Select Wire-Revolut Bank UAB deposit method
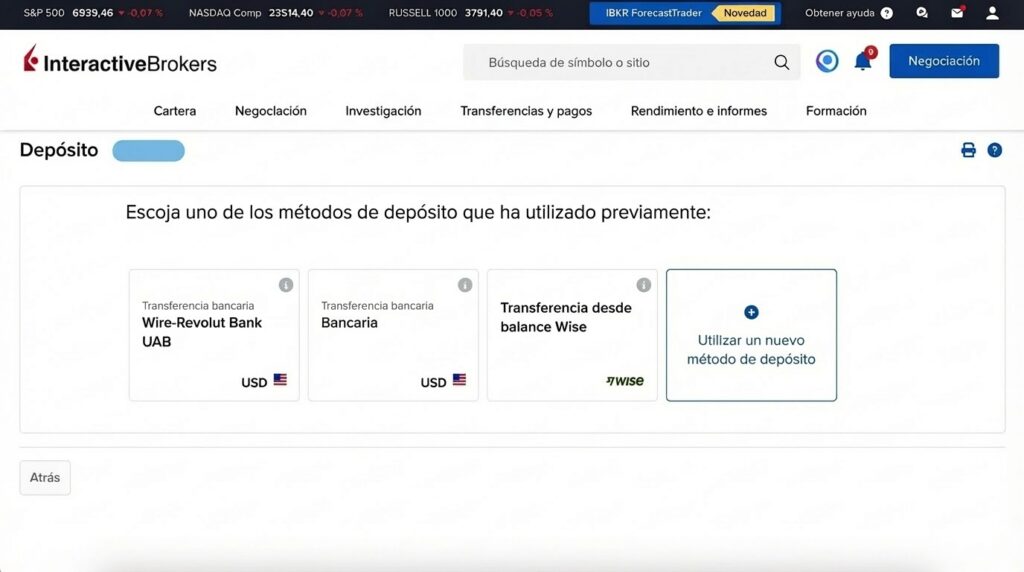The image size is (1024, 572). [214, 335]
